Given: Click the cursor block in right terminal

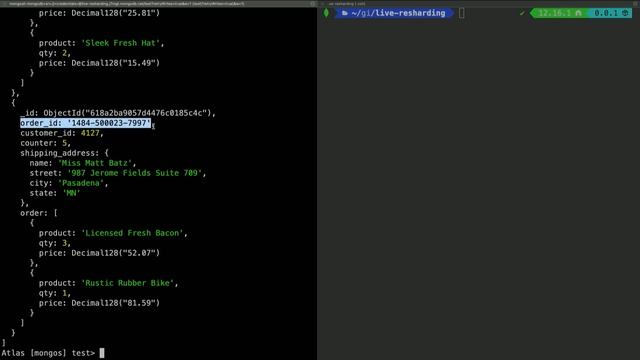Looking at the screenshot, I should (x=462, y=13).
